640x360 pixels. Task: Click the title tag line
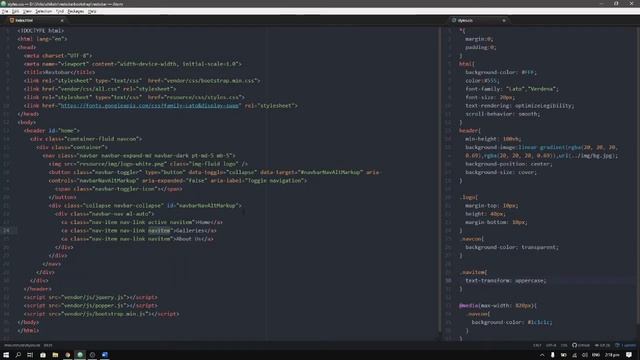(59, 72)
